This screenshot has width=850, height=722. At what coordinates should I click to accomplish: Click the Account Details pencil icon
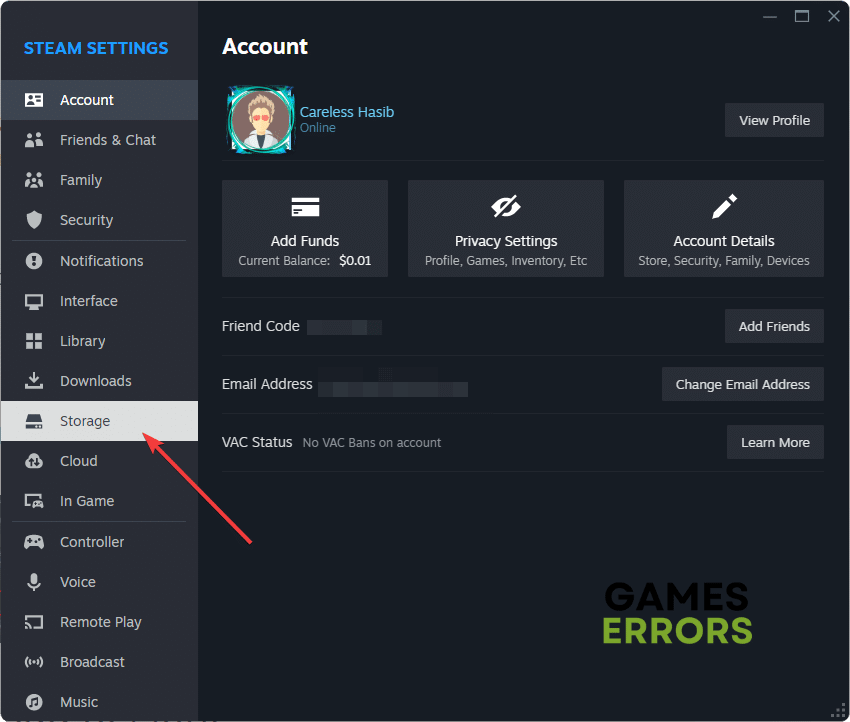tap(724, 207)
